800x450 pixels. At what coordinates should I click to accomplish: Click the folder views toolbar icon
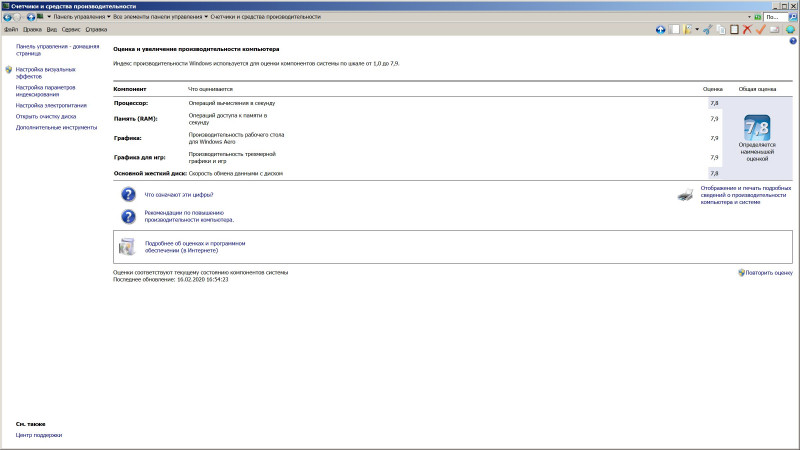[x=688, y=30]
